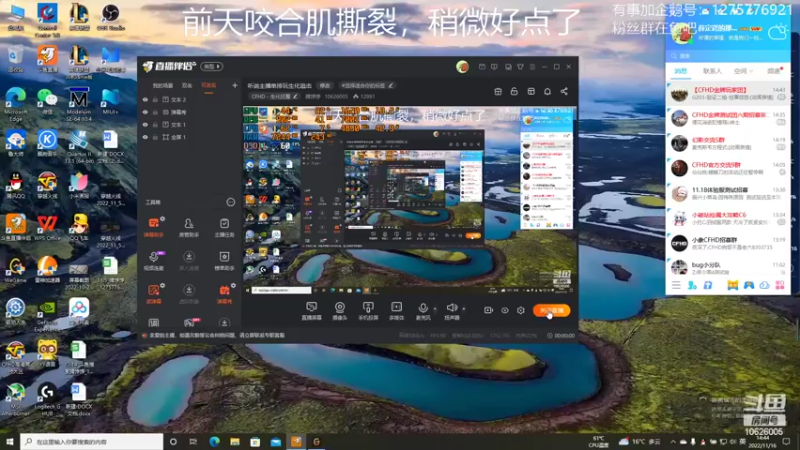This screenshot has width=800, height=450.
Task: Open 主播任务 tool
Action: 224,228
